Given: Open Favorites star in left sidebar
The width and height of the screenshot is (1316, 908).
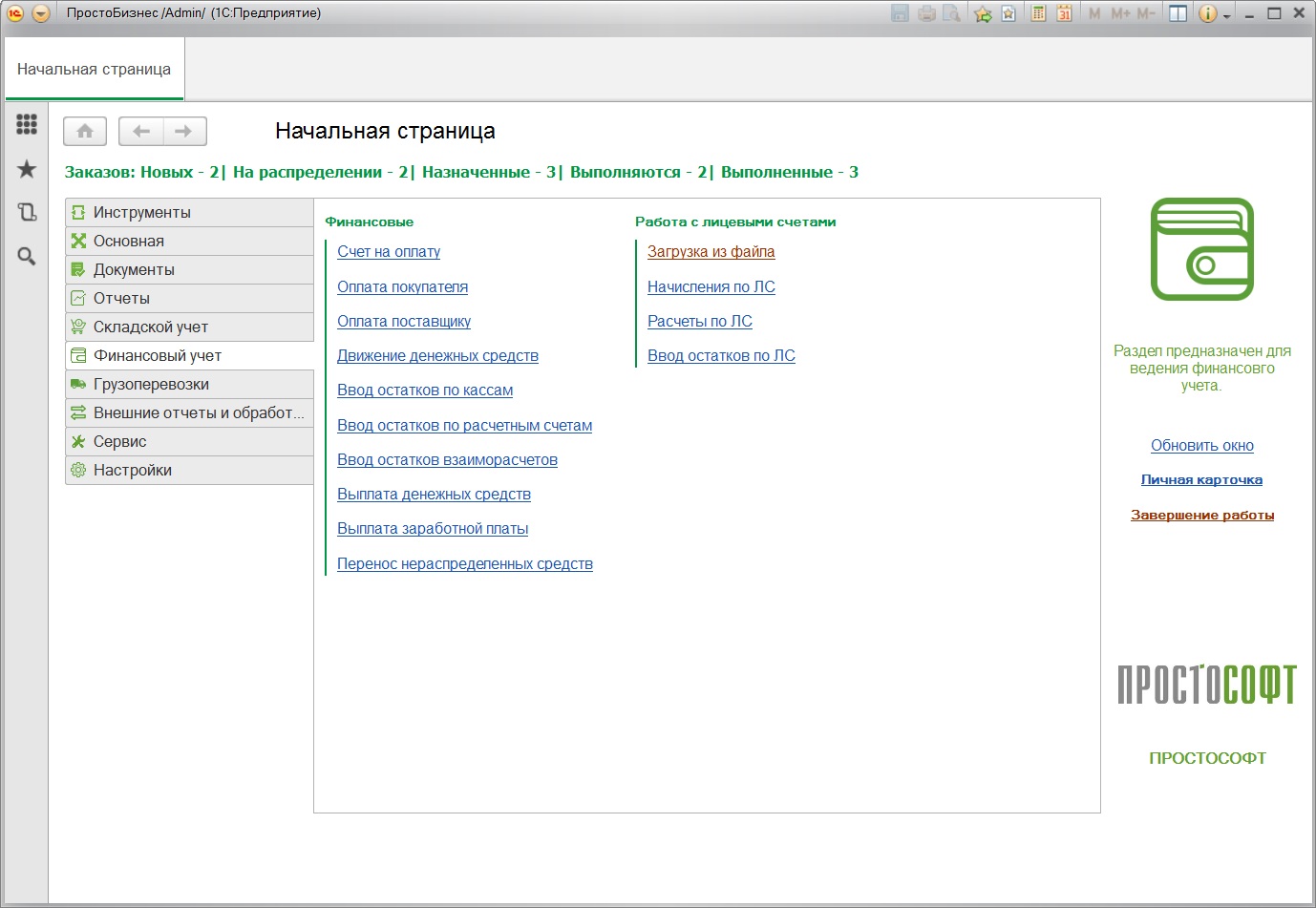Looking at the screenshot, I should (27, 169).
